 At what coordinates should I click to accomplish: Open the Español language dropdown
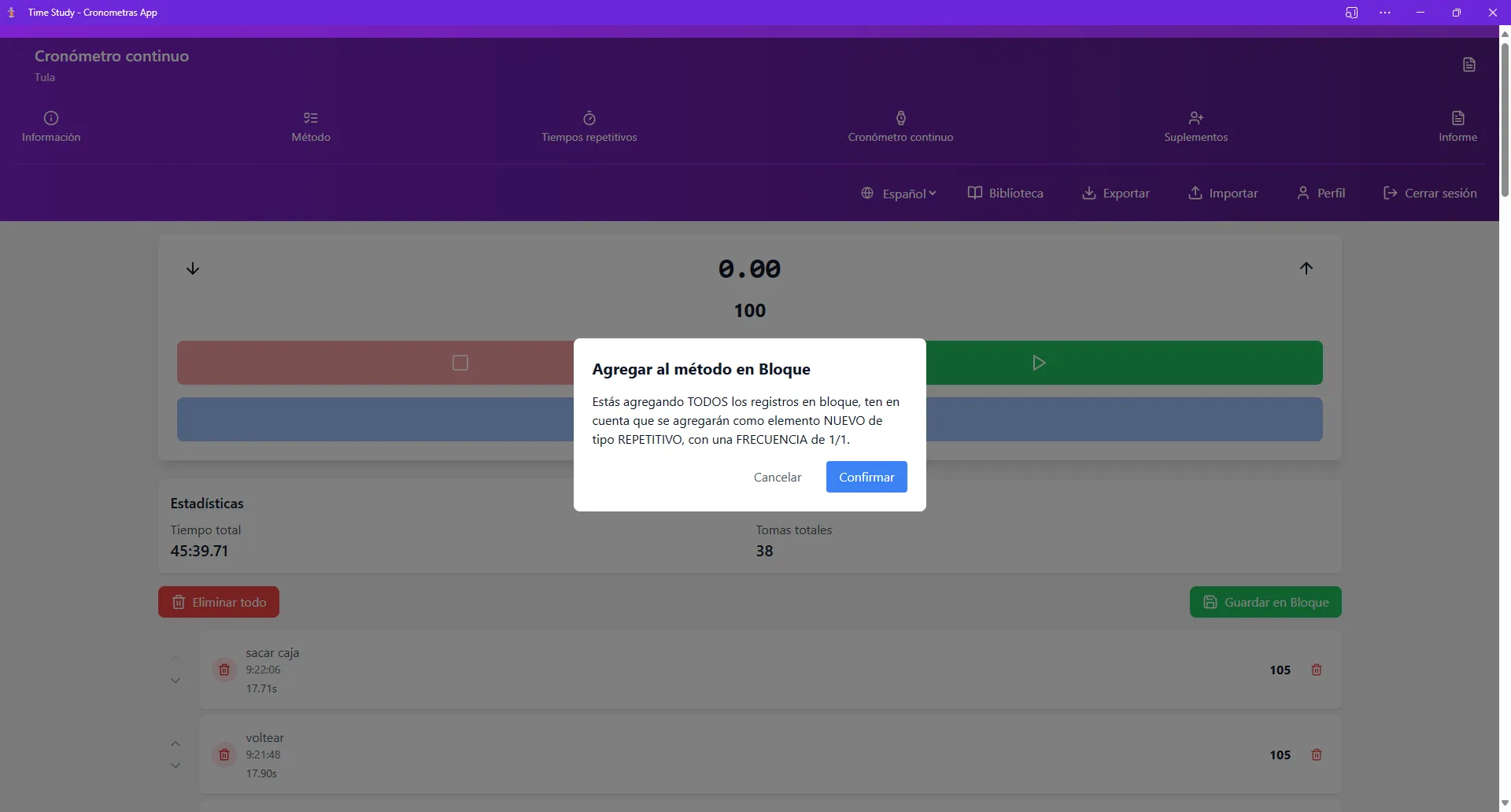pyautogui.click(x=899, y=194)
